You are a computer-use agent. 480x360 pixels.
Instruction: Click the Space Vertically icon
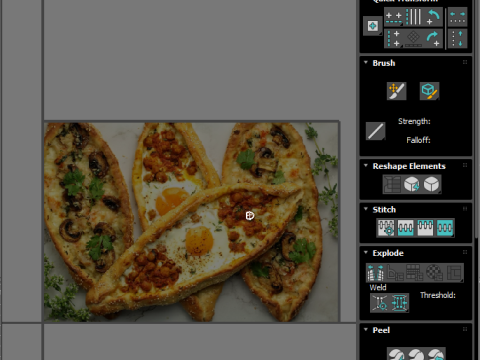click(x=457, y=39)
